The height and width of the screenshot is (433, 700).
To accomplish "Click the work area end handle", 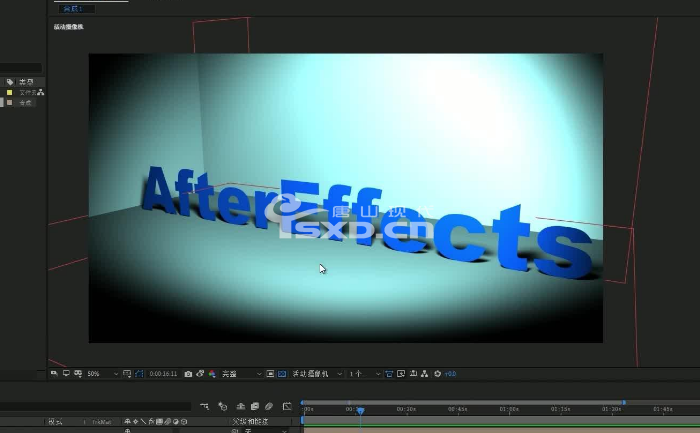I will pyautogui.click(x=624, y=403).
